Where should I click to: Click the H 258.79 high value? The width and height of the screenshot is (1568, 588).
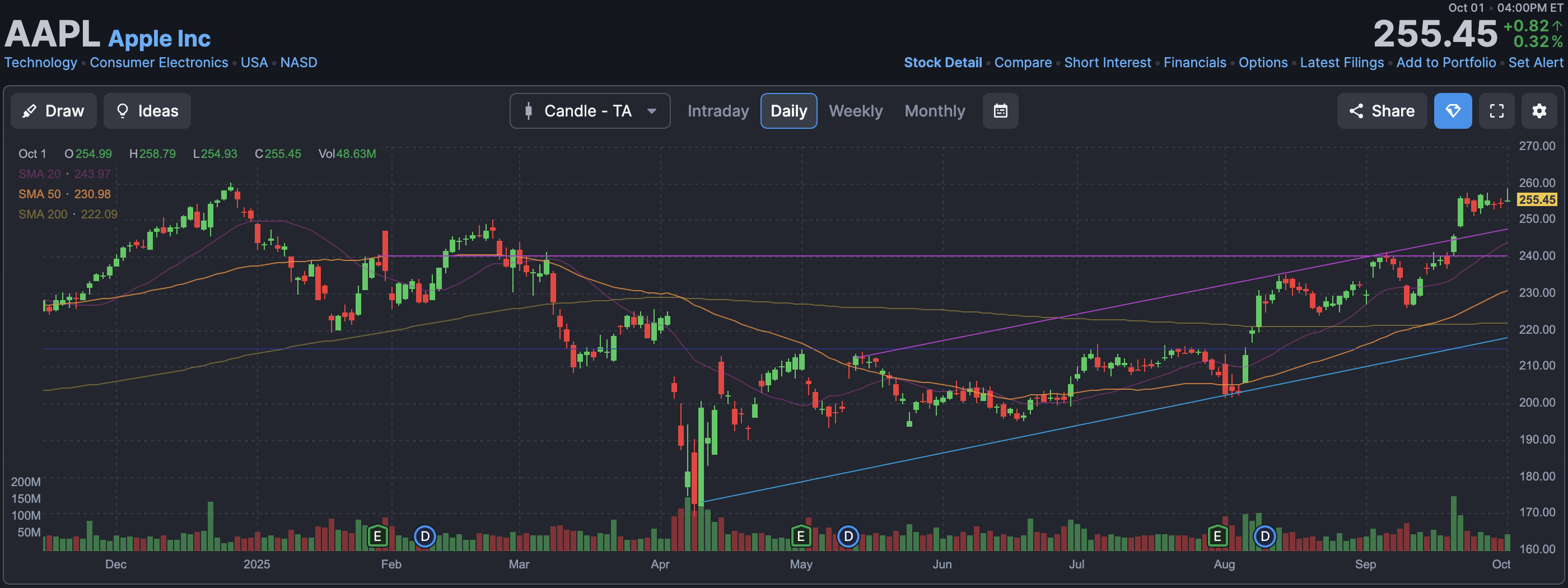click(152, 153)
